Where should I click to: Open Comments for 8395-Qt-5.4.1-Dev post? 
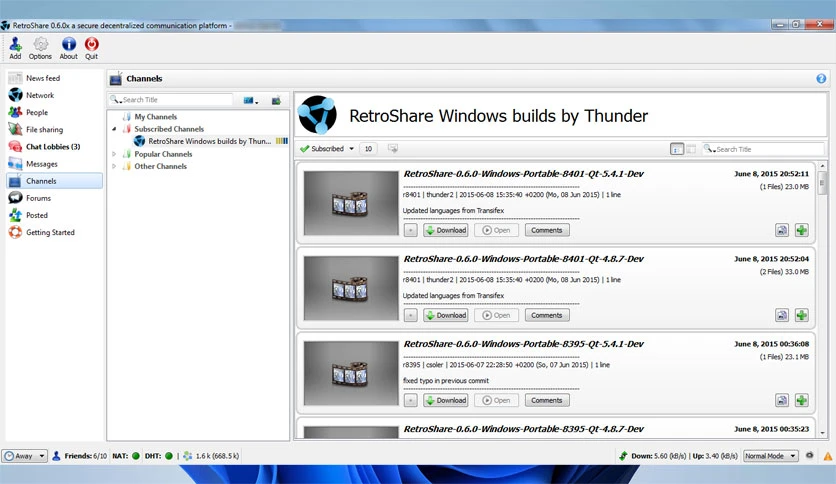547,400
